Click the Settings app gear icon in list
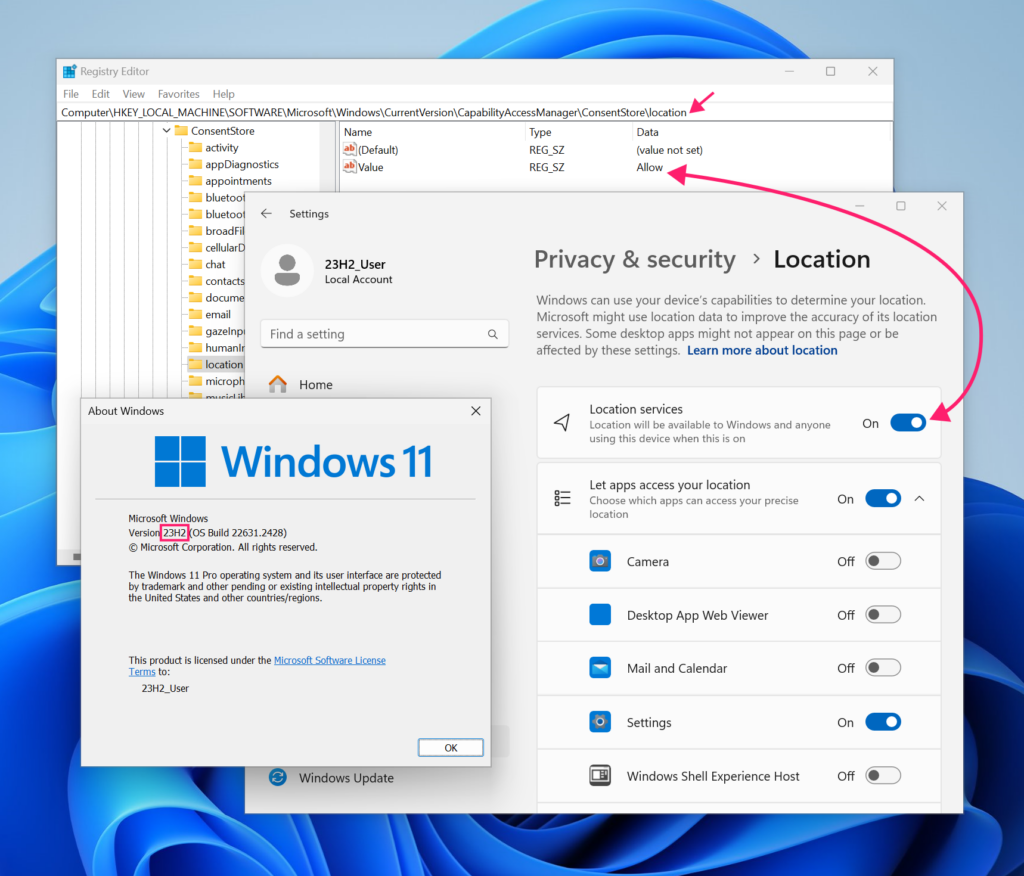Screen dimensions: 1024x876 click(x=600, y=722)
